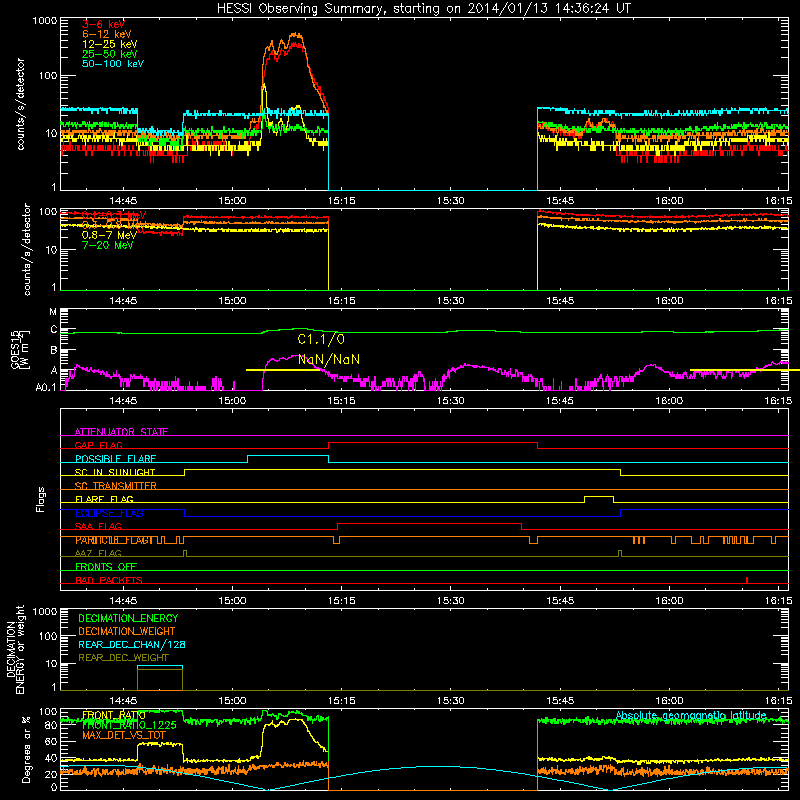
Task: Select the REAR_DEC_CHAN/128 legend label
Action: coord(132,645)
